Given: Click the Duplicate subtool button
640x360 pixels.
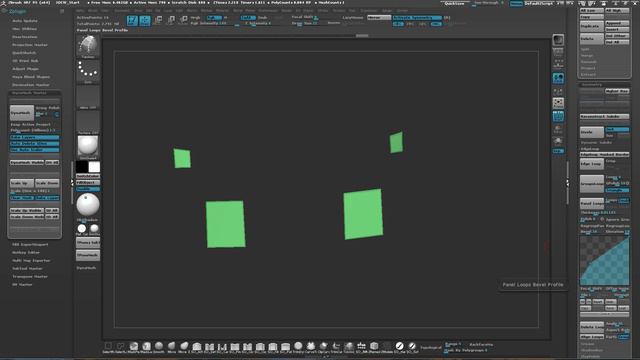Looking at the screenshot, I should [x=591, y=26].
